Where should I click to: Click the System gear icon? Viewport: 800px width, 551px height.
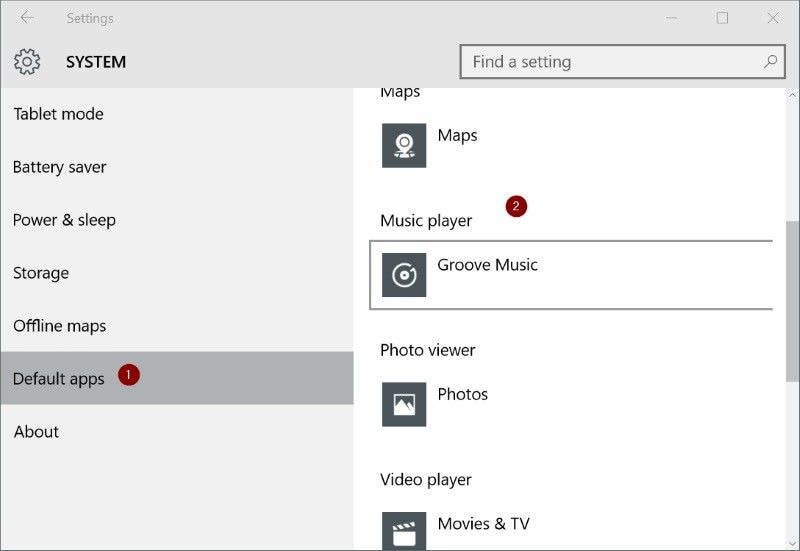(x=27, y=62)
